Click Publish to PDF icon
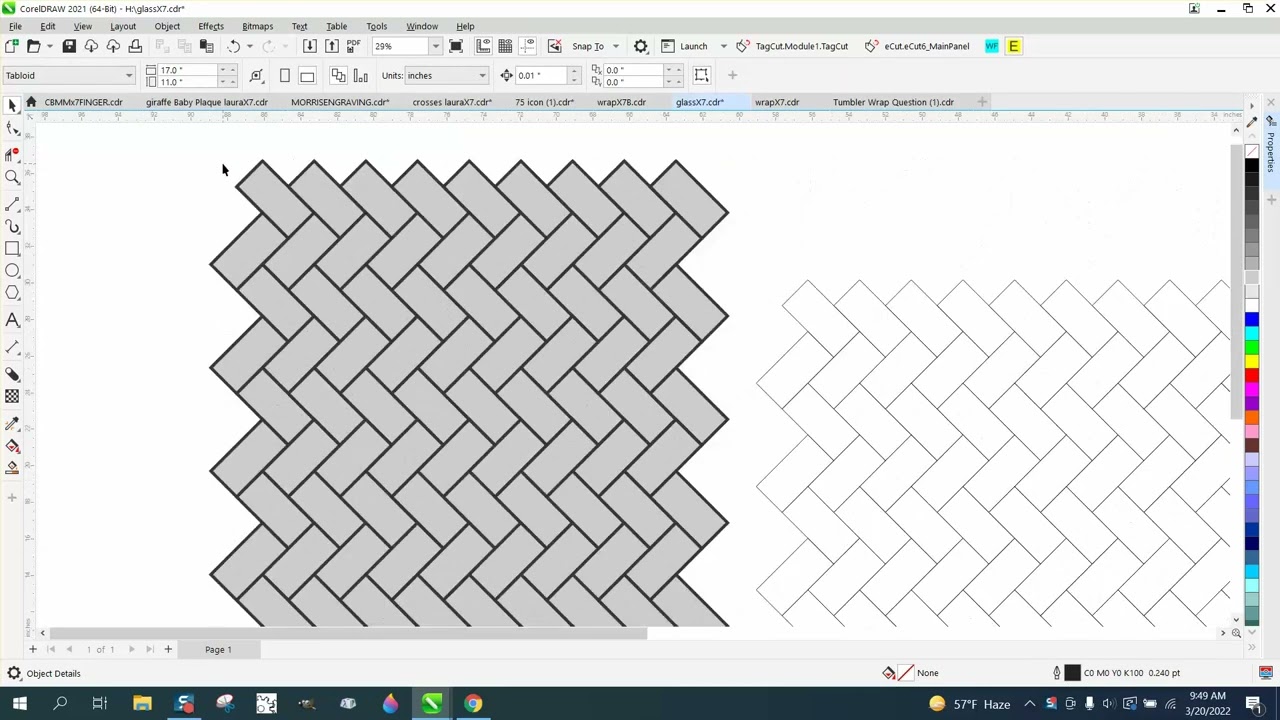1280x720 pixels. [353, 46]
